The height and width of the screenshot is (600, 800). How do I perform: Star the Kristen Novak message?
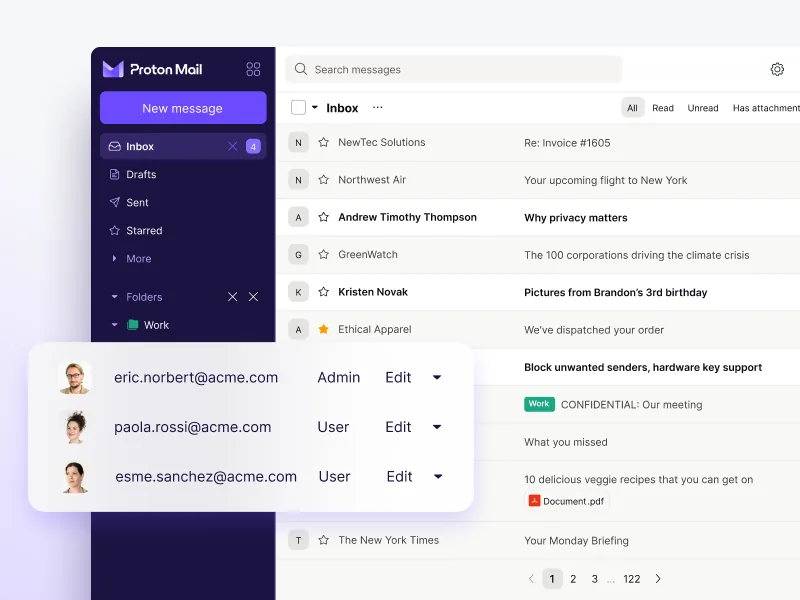point(323,292)
